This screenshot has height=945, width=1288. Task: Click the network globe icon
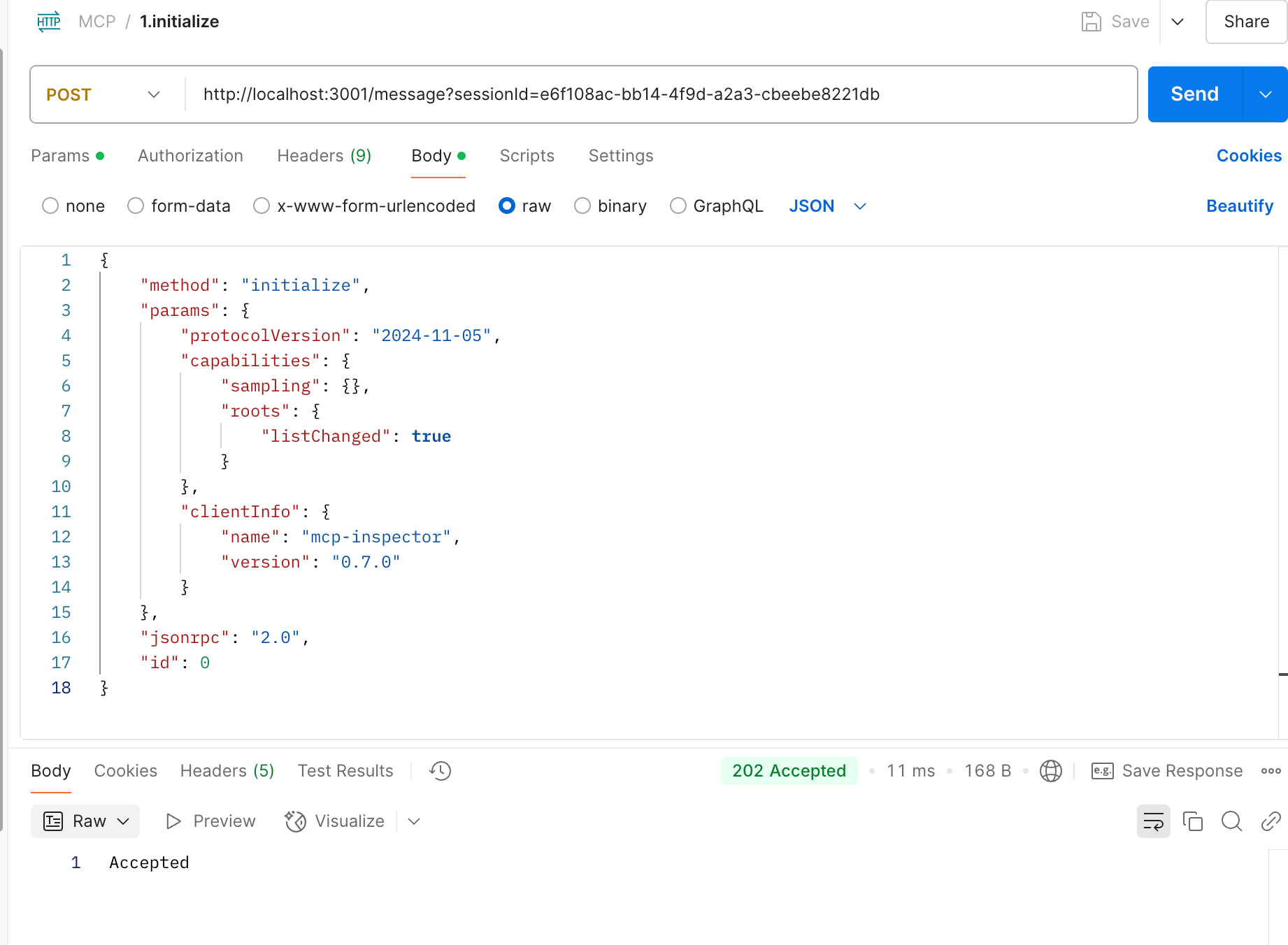click(1051, 771)
